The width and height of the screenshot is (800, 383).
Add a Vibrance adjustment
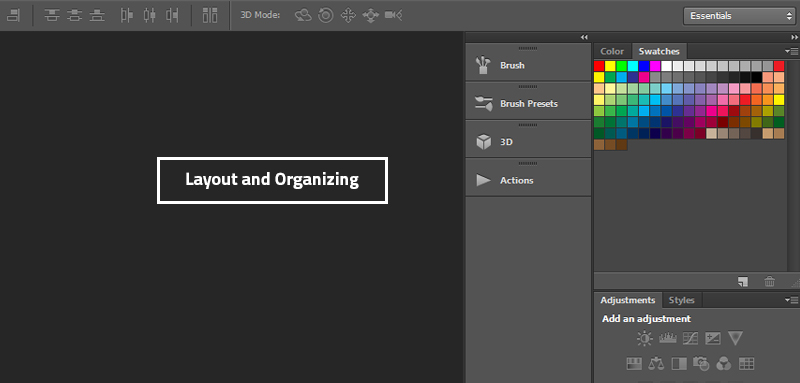[735, 338]
